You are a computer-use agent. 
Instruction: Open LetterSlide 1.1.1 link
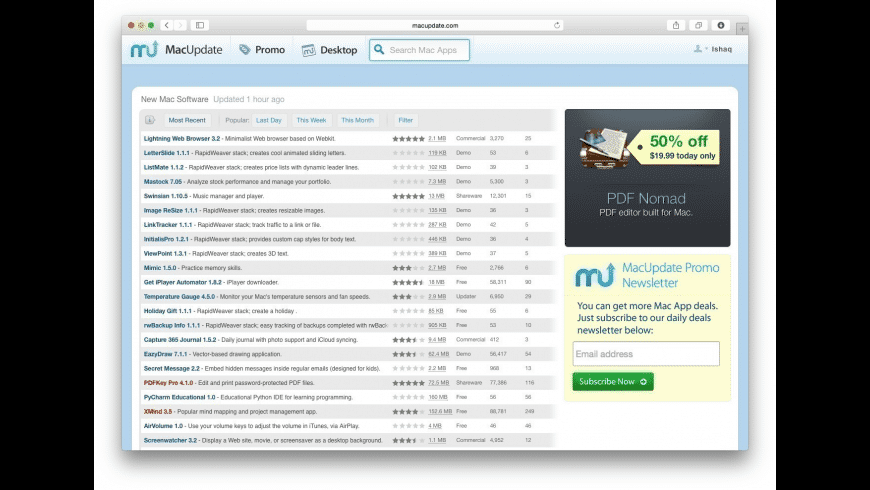tap(166, 153)
